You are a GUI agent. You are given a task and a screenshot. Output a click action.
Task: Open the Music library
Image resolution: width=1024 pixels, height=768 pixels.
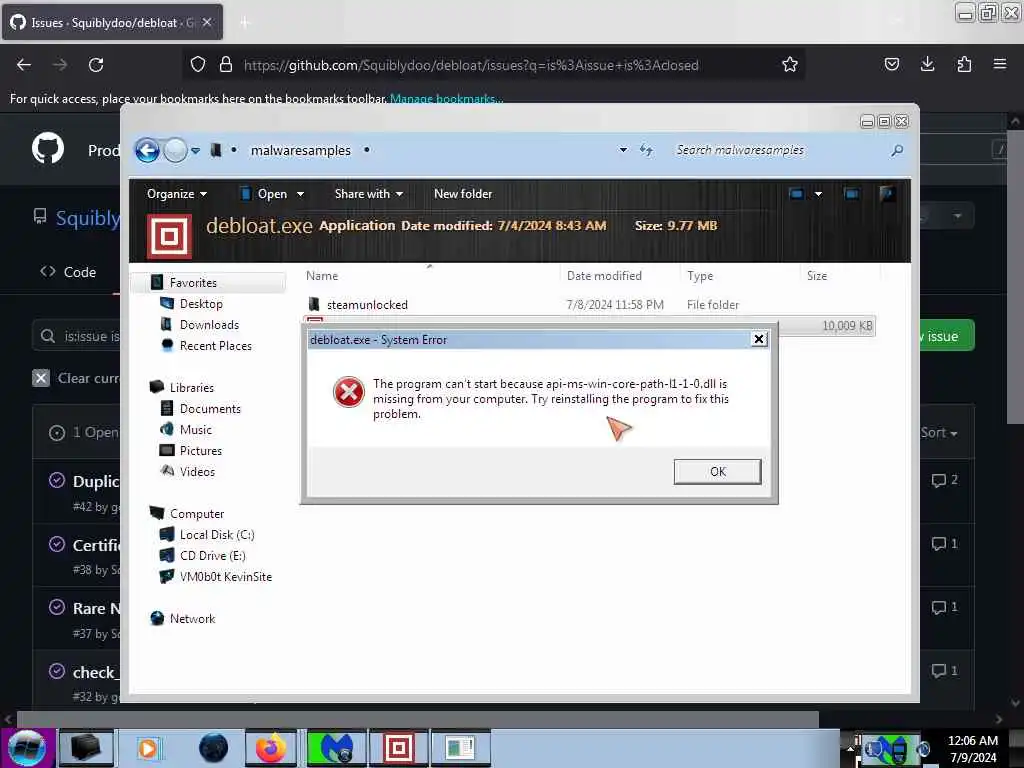tap(195, 430)
